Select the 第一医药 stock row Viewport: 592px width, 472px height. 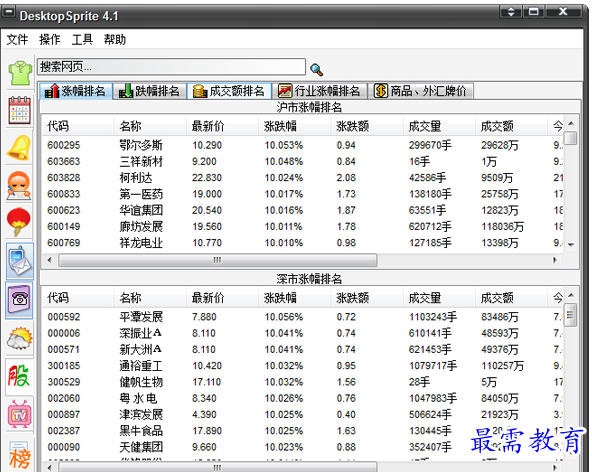point(302,194)
